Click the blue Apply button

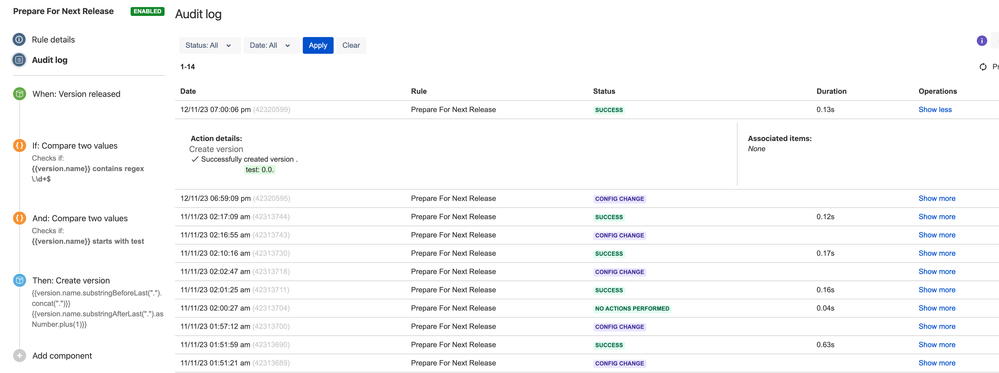[x=318, y=45]
